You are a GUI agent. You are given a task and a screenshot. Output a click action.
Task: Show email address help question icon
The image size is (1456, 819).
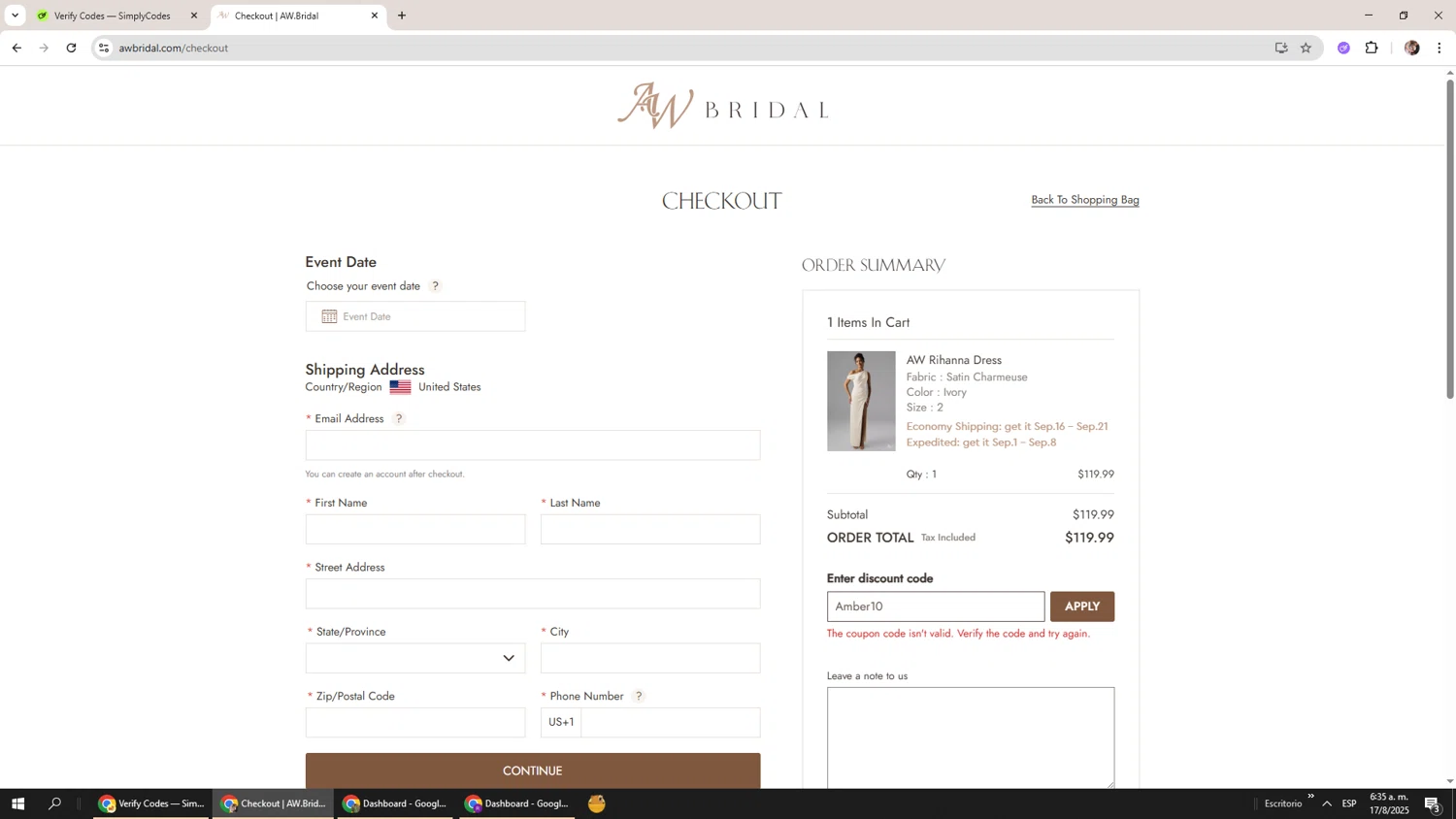[398, 419]
